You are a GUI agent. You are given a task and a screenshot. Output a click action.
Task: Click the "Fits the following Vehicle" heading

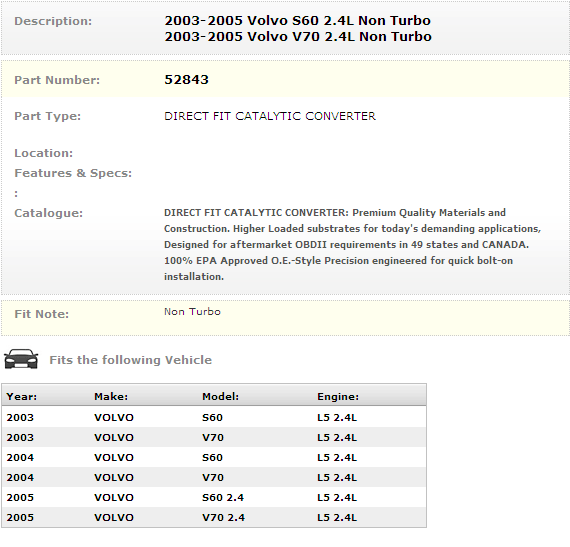tap(131, 360)
